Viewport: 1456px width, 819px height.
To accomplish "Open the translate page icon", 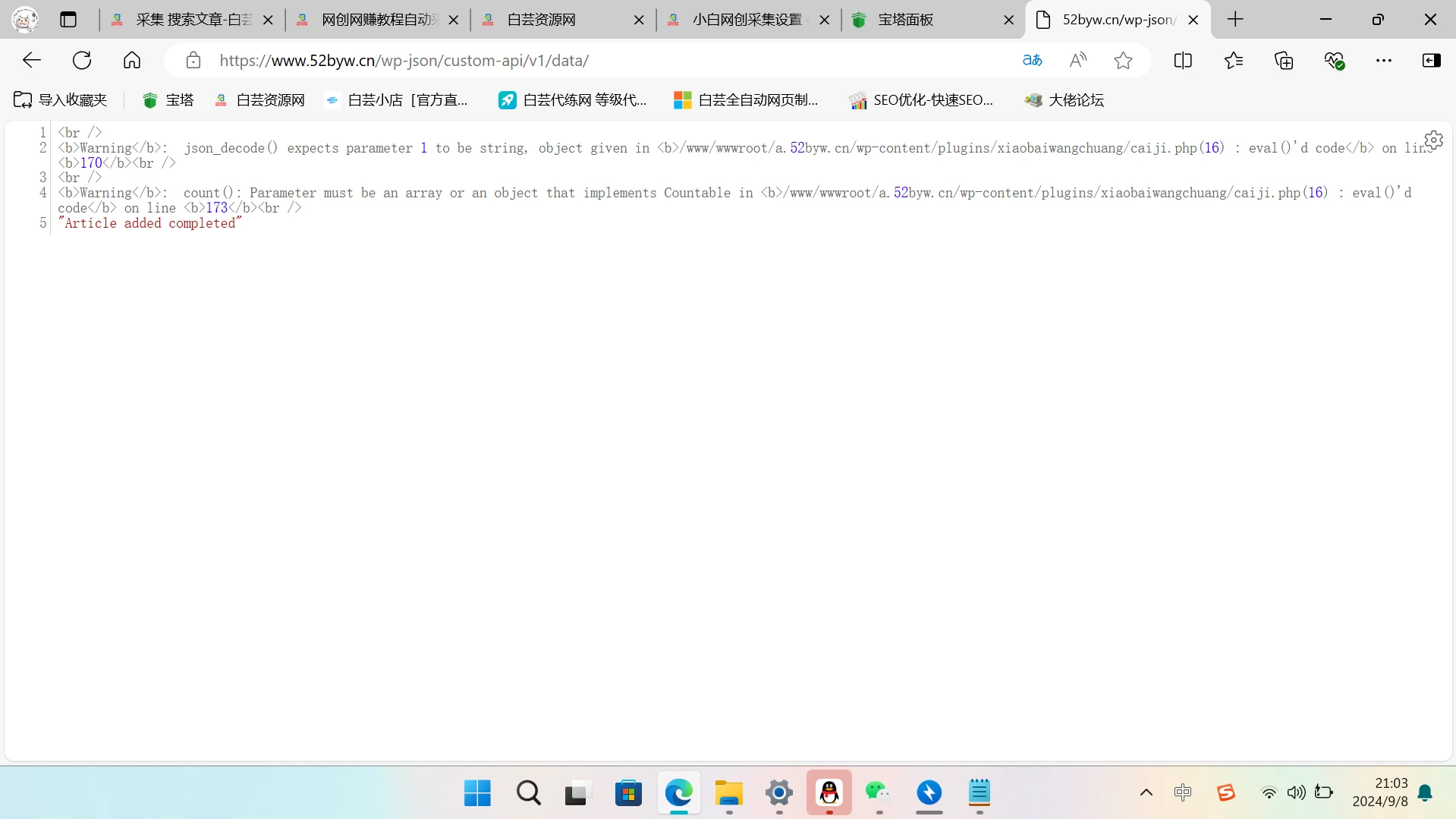I will tap(1032, 61).
